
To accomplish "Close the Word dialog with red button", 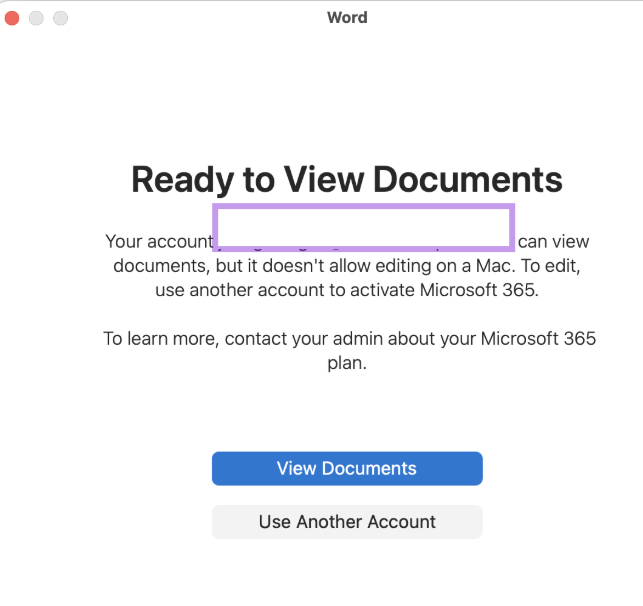I will (x=12, y=18).
